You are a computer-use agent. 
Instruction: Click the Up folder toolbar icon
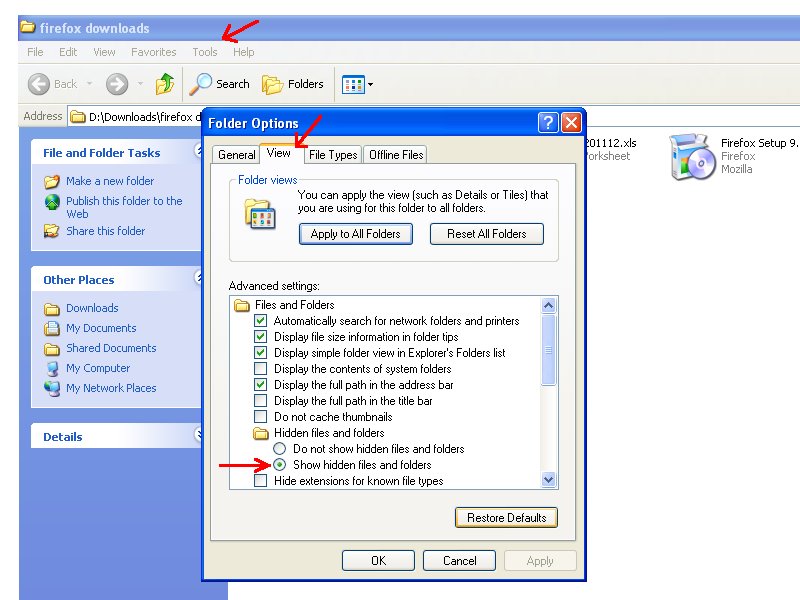point(165,85)
